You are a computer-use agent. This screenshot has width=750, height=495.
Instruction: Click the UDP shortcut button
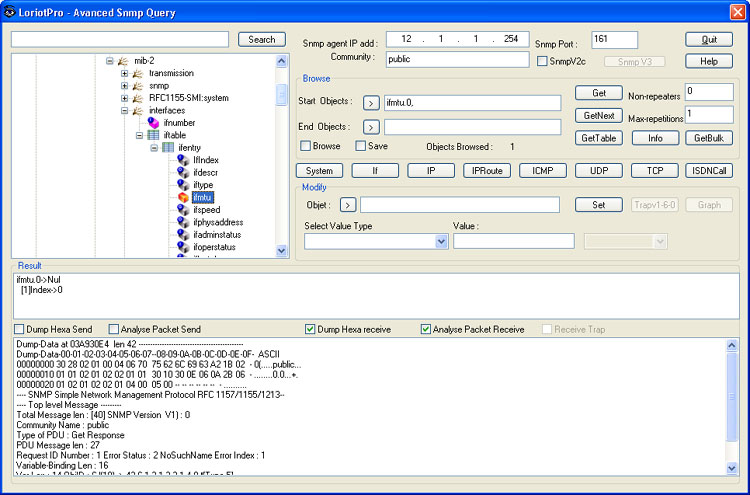click(599, 171)
